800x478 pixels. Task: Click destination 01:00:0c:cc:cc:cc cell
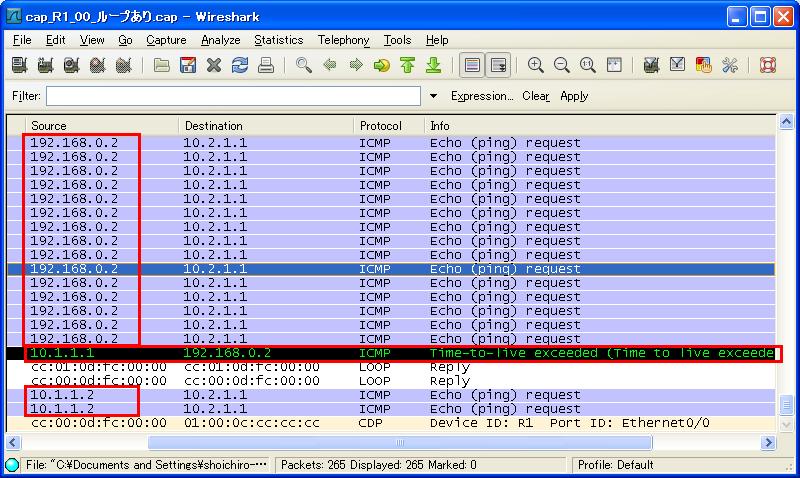[252, 423]
